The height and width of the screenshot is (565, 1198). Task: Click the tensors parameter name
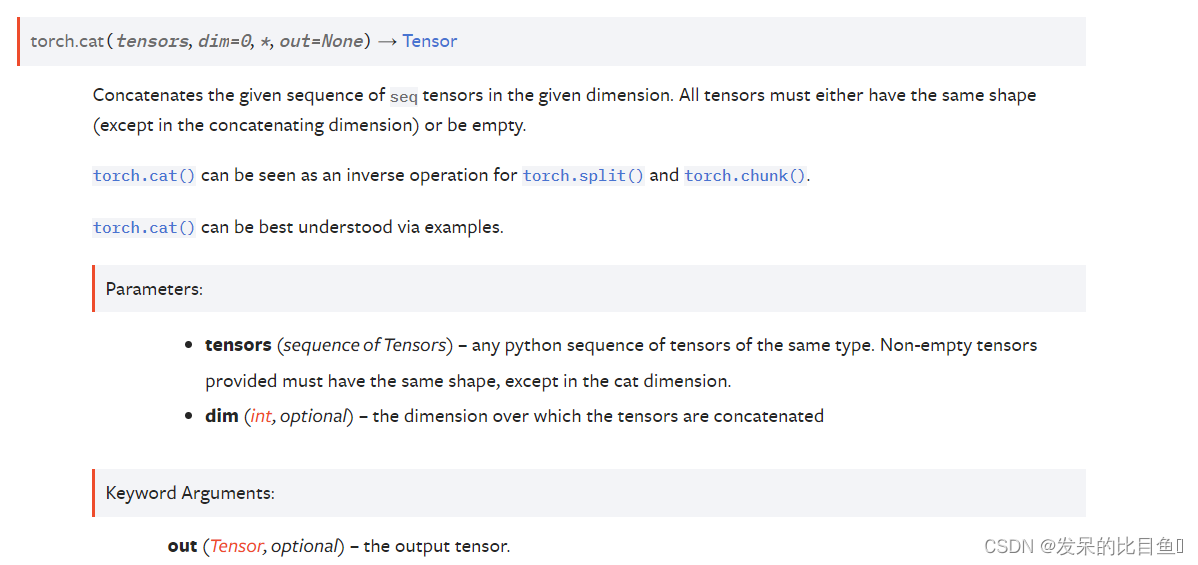(x=238, y=345)
